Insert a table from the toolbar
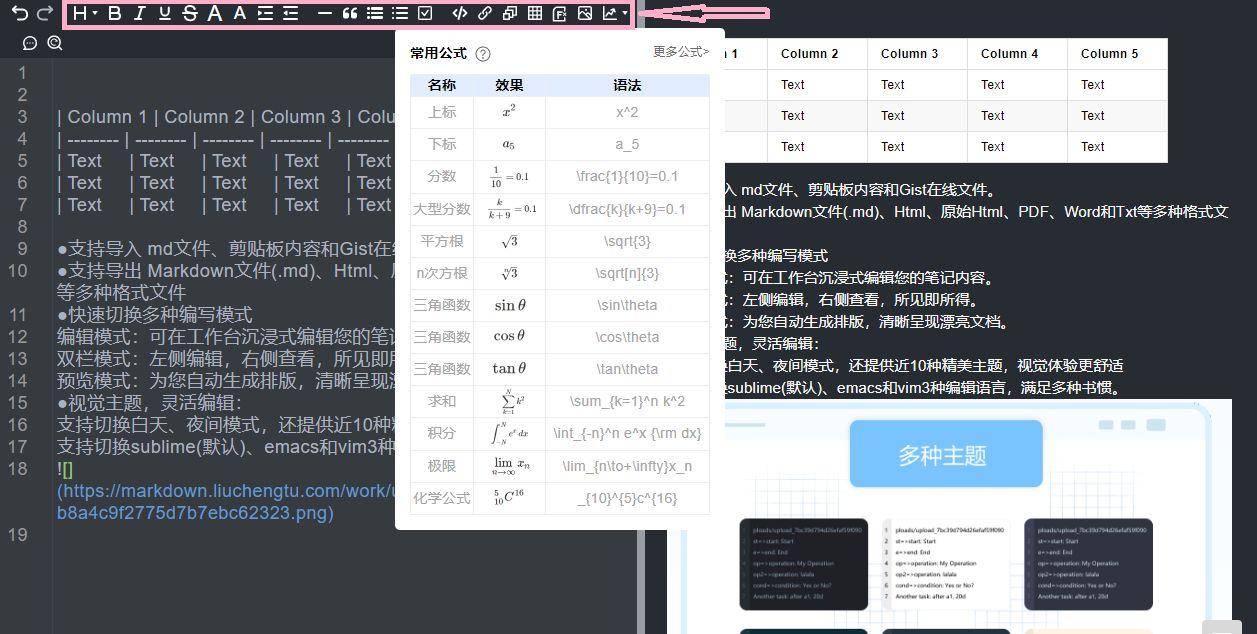1257x634 pixels. point(535,13)
